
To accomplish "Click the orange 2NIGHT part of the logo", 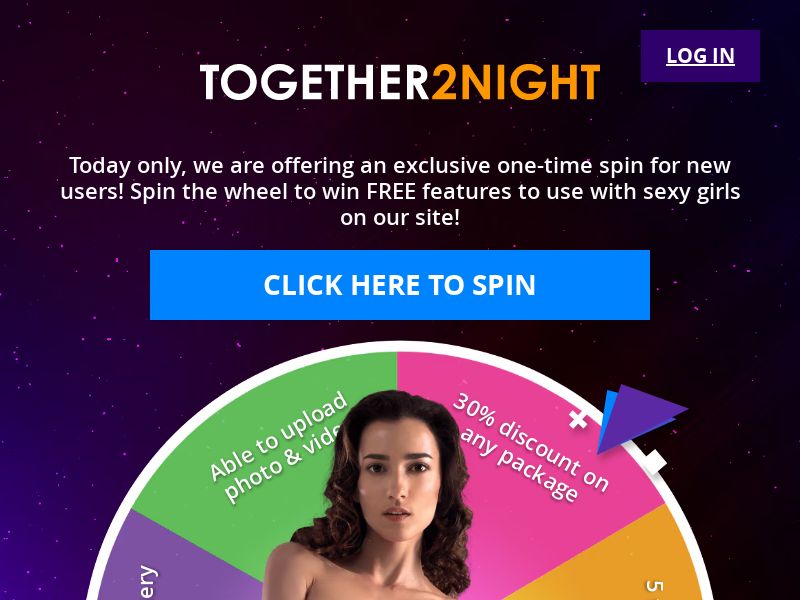I will [x=516, y=82].
